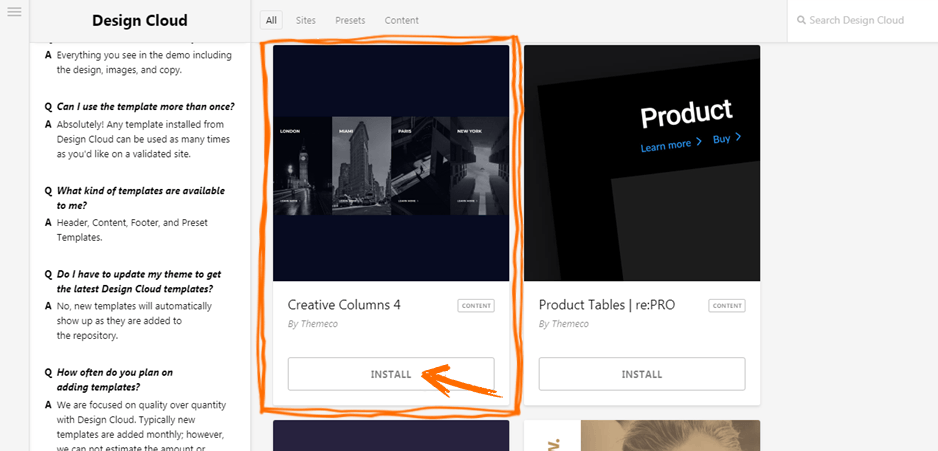Click answer No, new templates will automatically show up
This screenshot has height=451, width=938.
pos(134,321)
